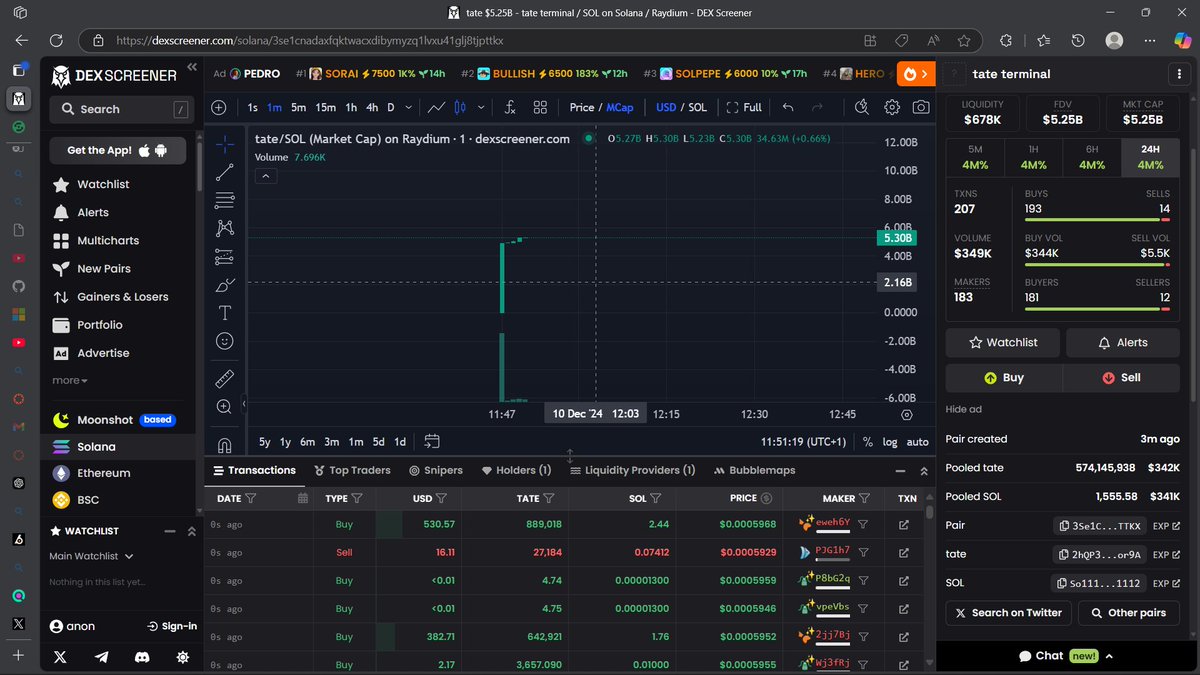Open the forecasting and measurement tools
Viewport: 1200px width, 675px height.
(225, 257)
